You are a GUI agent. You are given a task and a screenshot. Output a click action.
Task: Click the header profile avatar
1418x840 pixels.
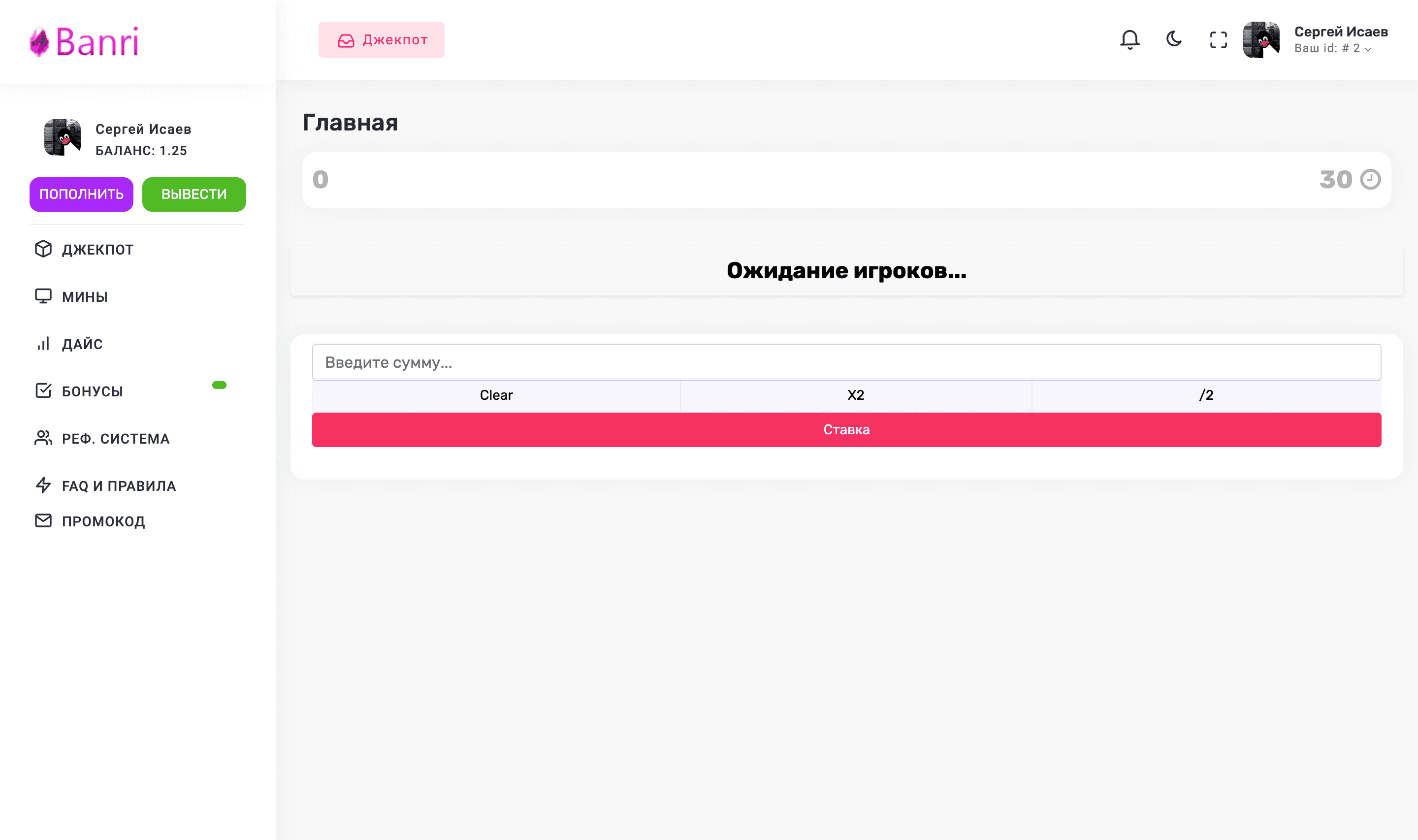pyautogui.click(x=1261, y=39)
